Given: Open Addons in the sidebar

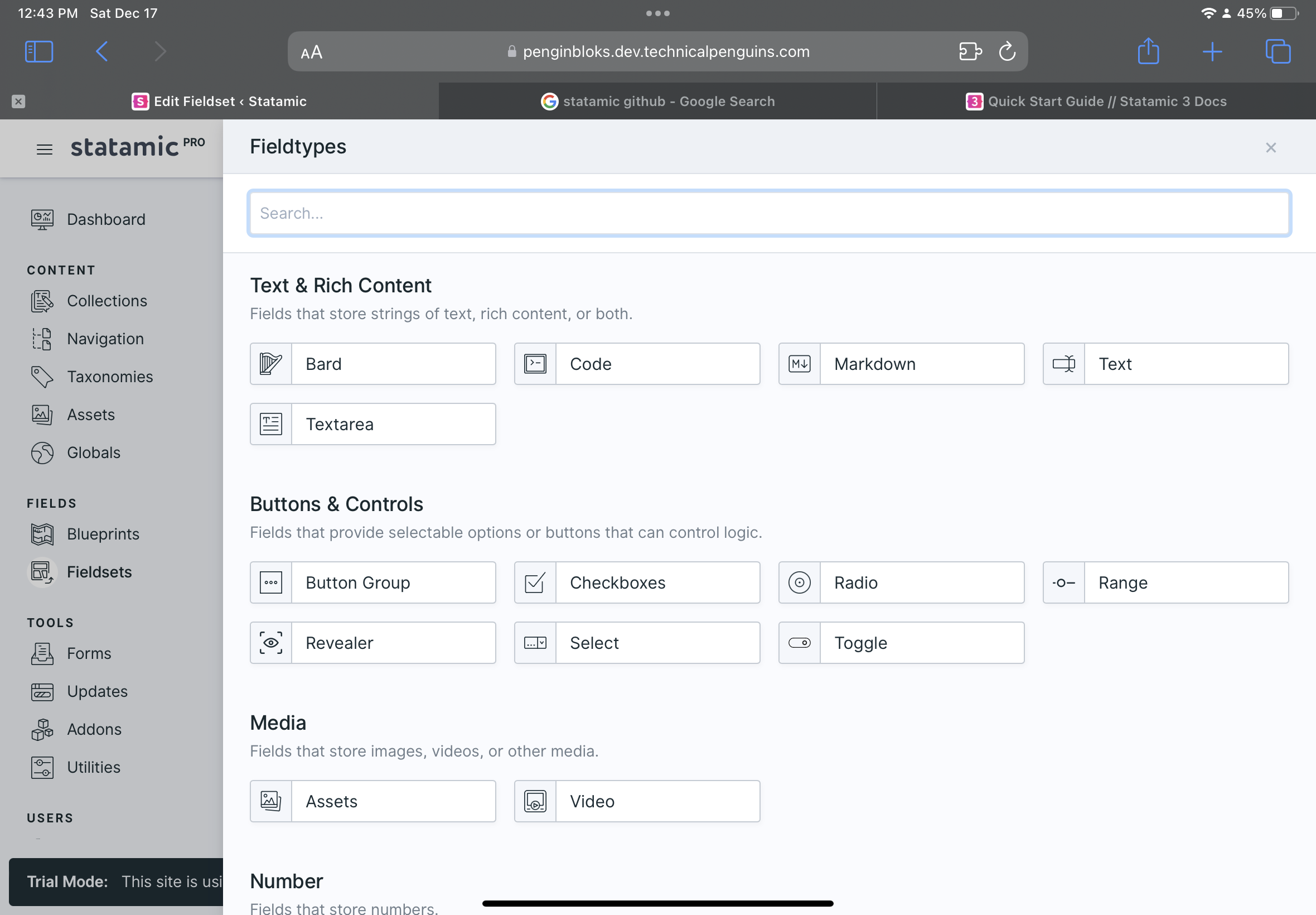Looking at the screenshot, I should pyautogui.click(x=77, y=729).
